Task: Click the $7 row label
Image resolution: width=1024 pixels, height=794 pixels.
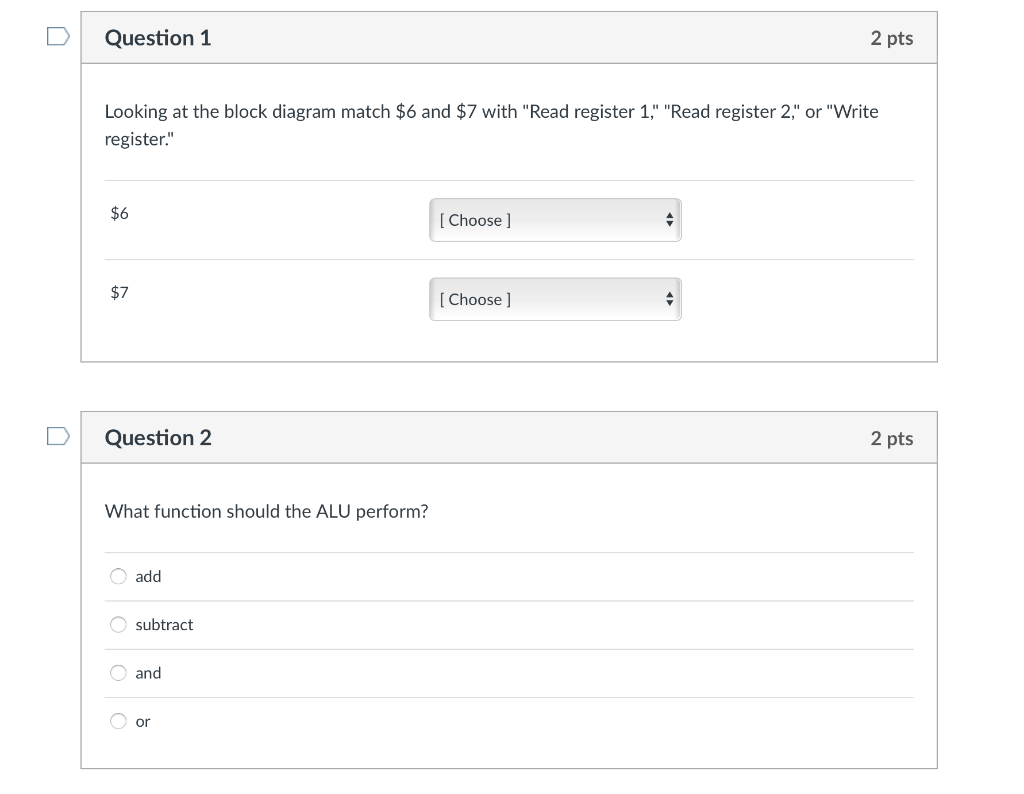Action: coord(119,292)
